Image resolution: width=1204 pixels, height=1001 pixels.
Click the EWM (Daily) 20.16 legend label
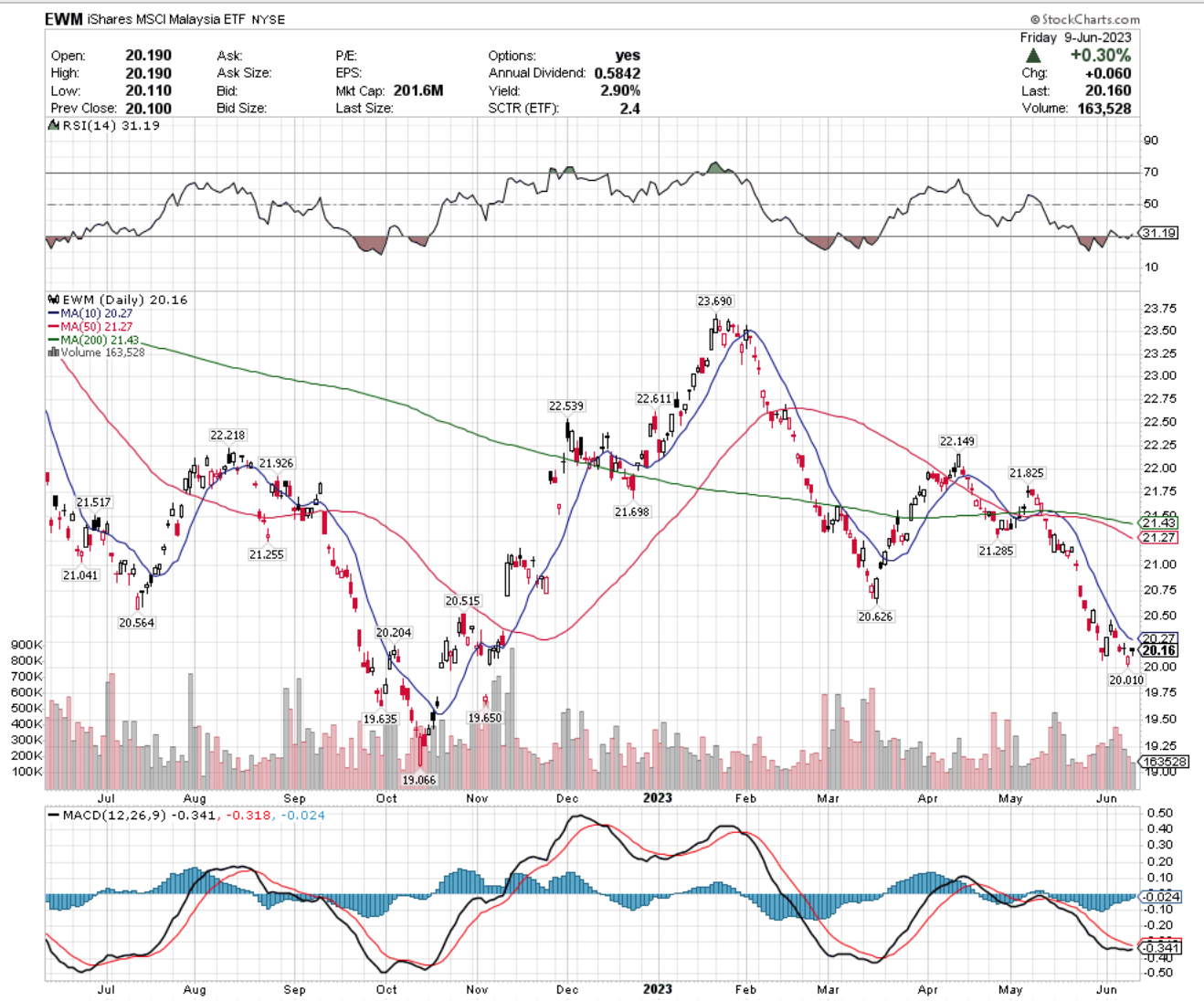124,300
